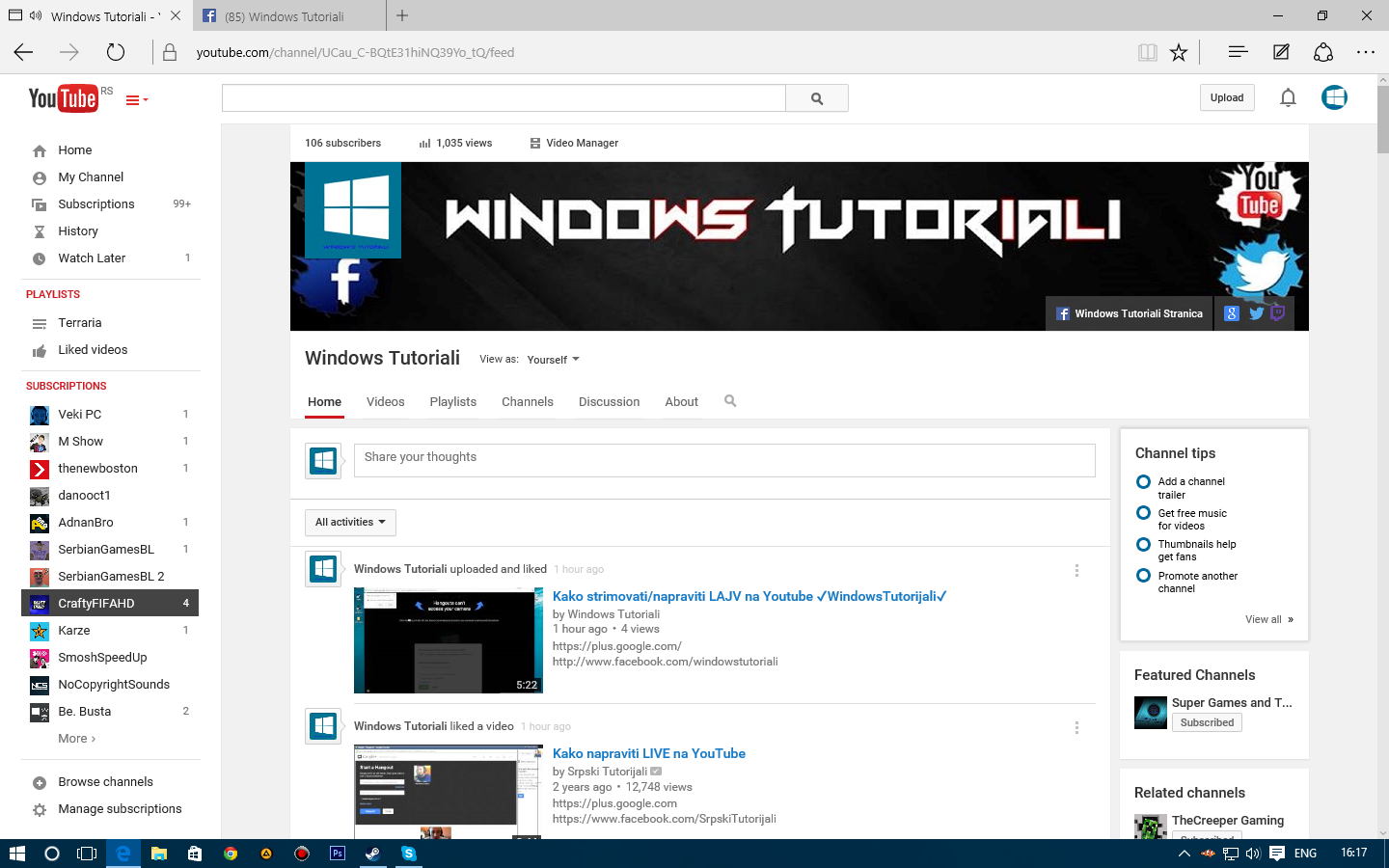Image resolution: width=1389 pixels, height=868 pixels.
Task: Open notifications bell icon
Action: click(1288, 97)
